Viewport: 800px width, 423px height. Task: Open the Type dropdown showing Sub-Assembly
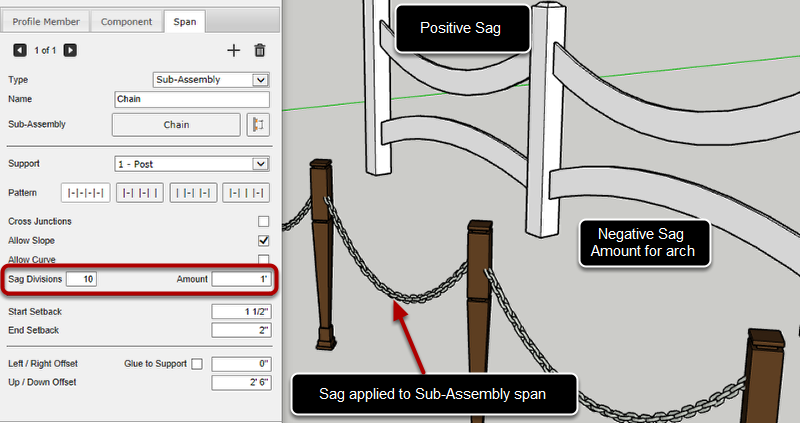pos(211,79)
